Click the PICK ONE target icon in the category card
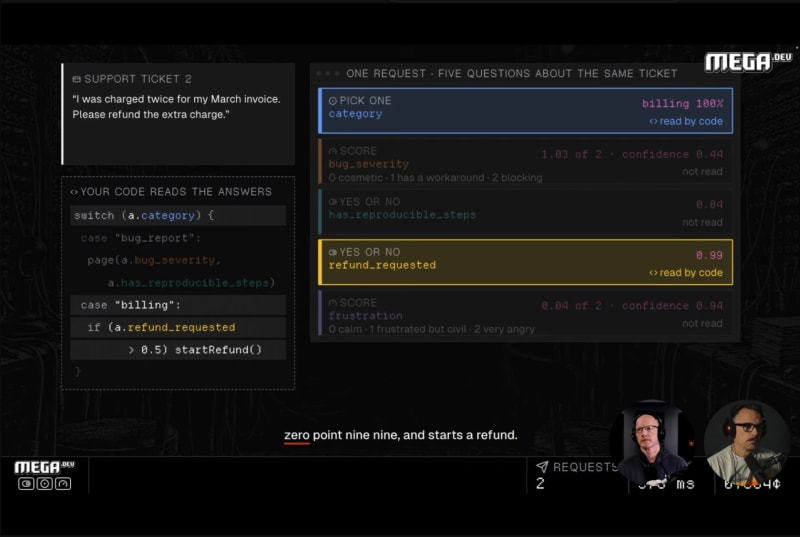 333,101
